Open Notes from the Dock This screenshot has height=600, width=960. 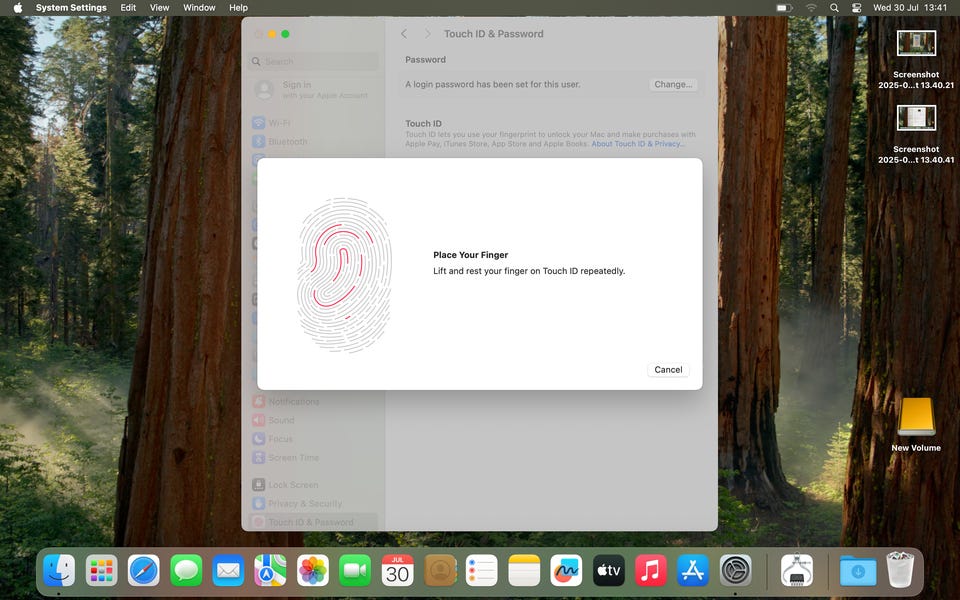click(x=524, y=571)
